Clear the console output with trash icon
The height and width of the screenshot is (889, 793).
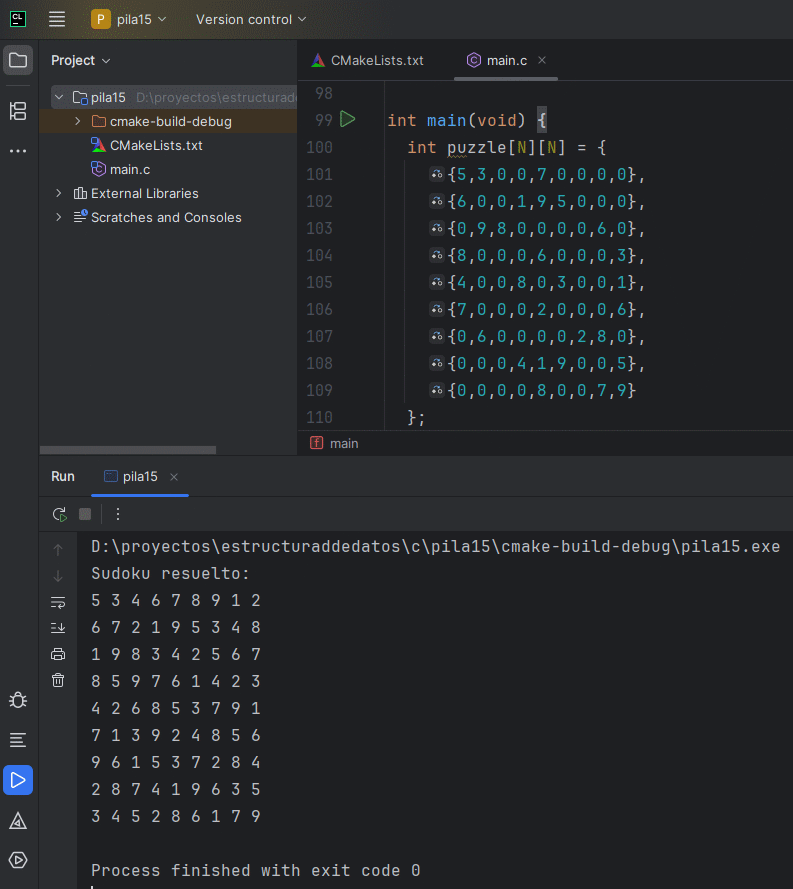coord(58,680)
